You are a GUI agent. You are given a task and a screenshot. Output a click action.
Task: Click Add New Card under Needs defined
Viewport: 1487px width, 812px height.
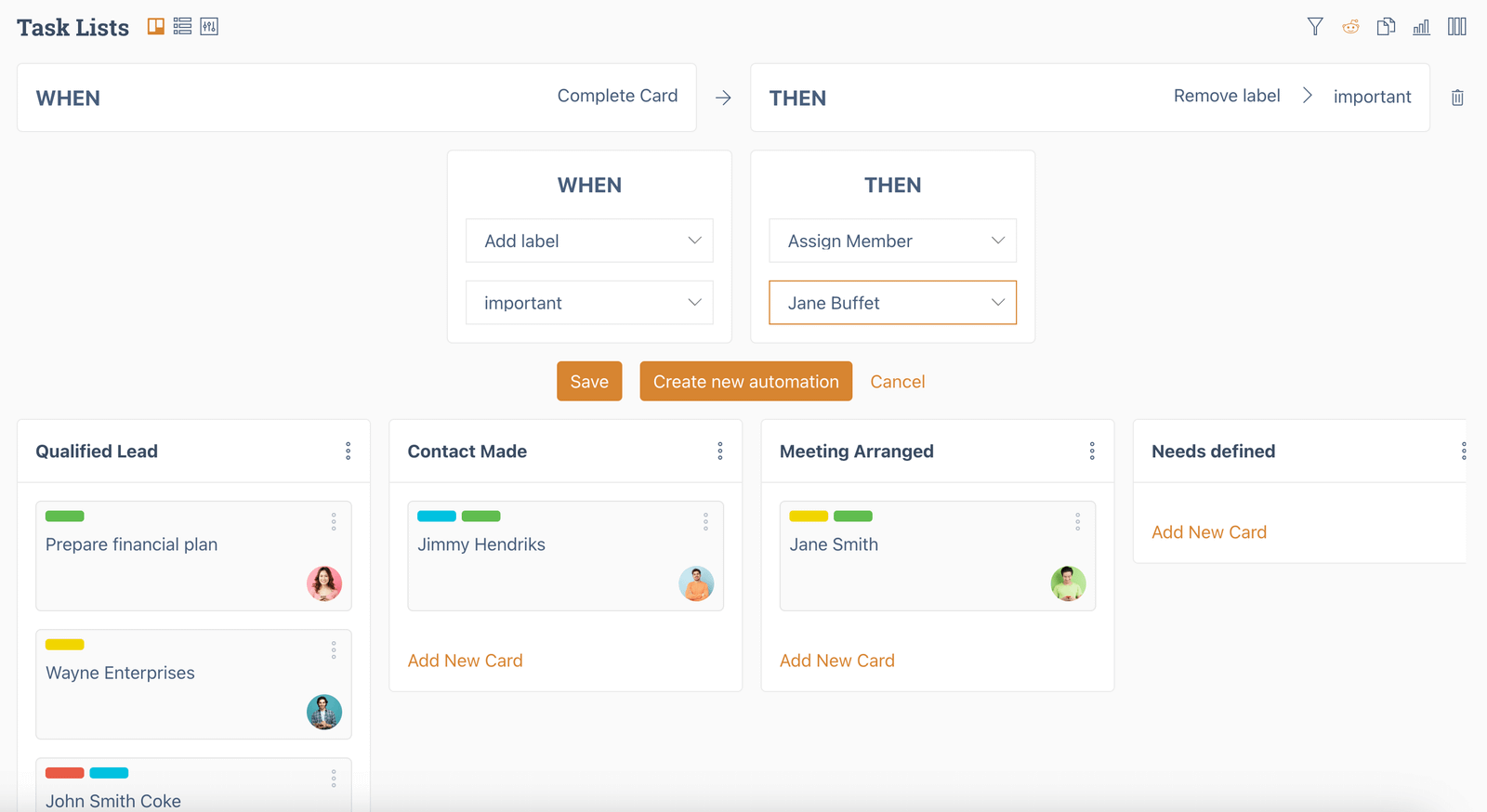tap(1209, 531)
